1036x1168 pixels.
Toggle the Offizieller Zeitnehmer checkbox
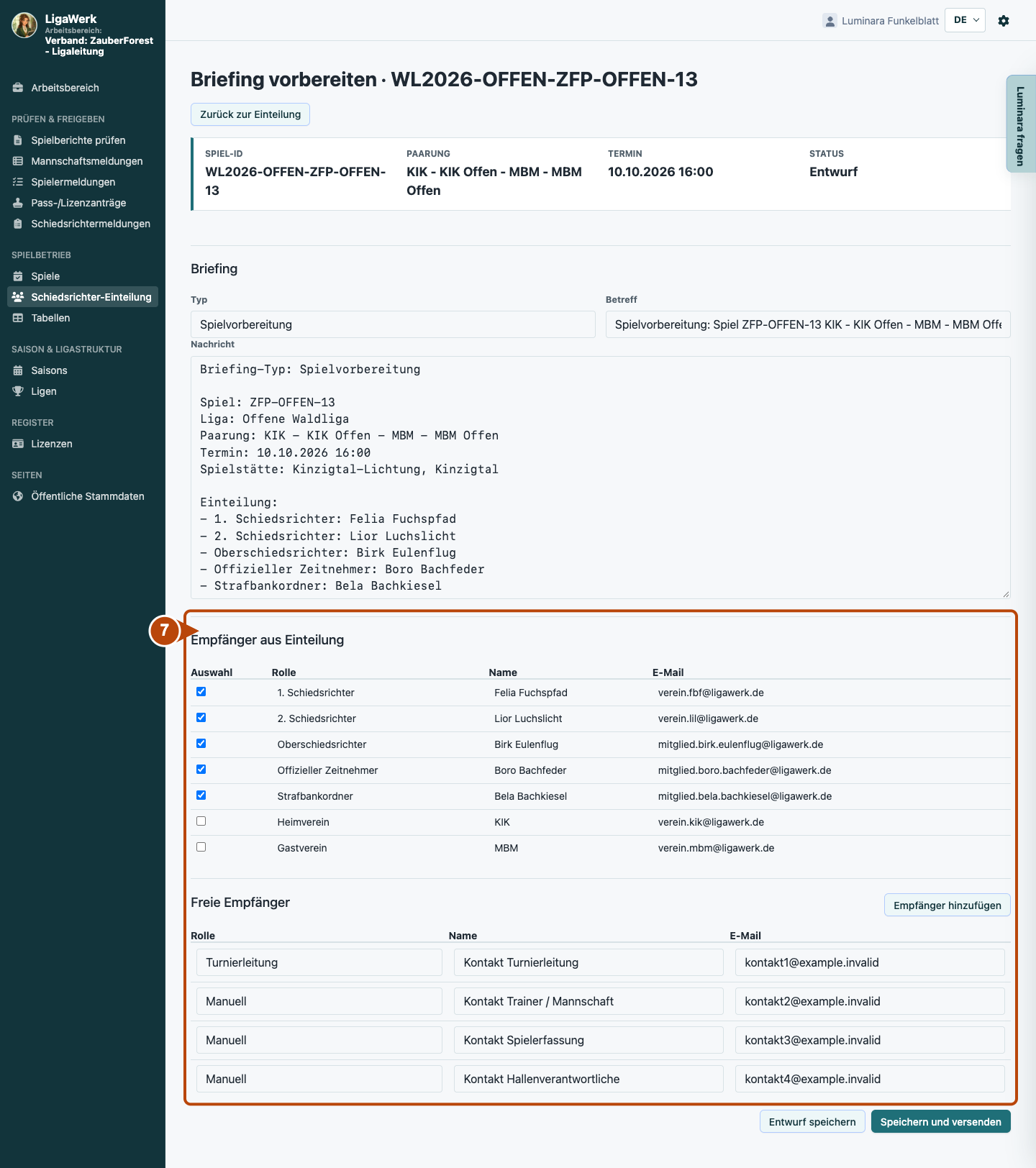(x=201, y=770)
